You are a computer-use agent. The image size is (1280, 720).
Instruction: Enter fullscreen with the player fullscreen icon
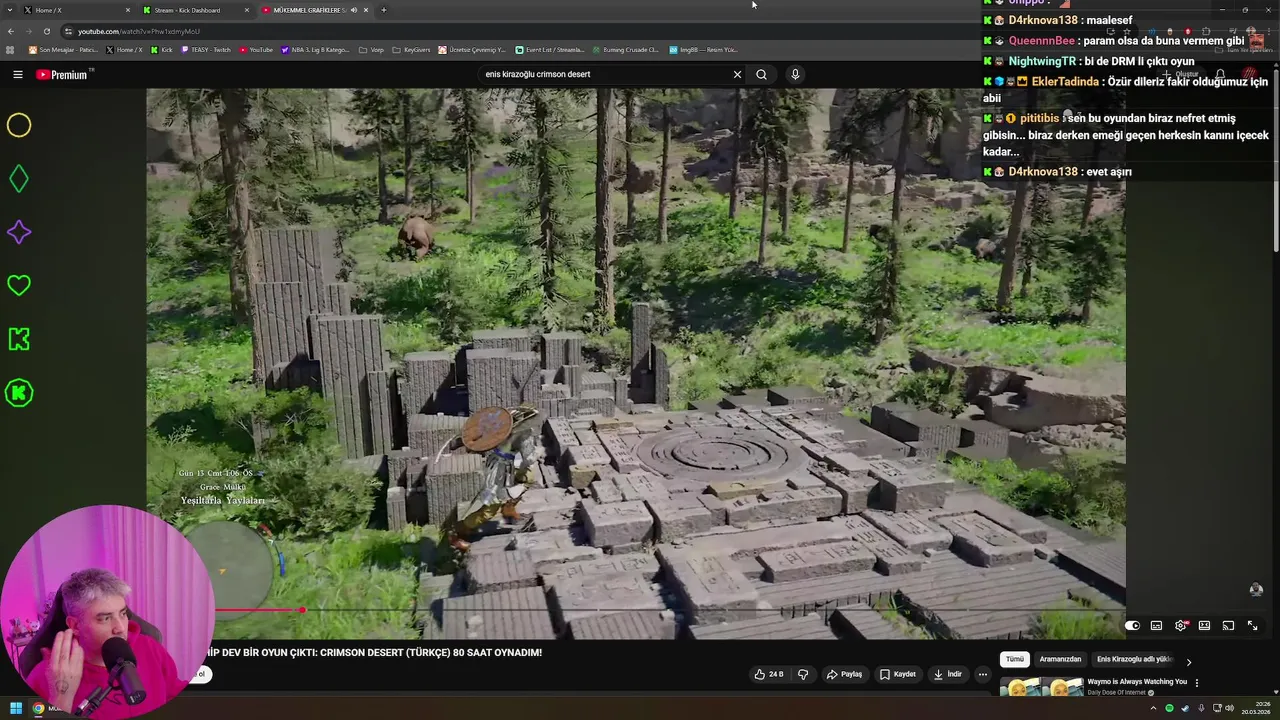(x=1252, y=626)
